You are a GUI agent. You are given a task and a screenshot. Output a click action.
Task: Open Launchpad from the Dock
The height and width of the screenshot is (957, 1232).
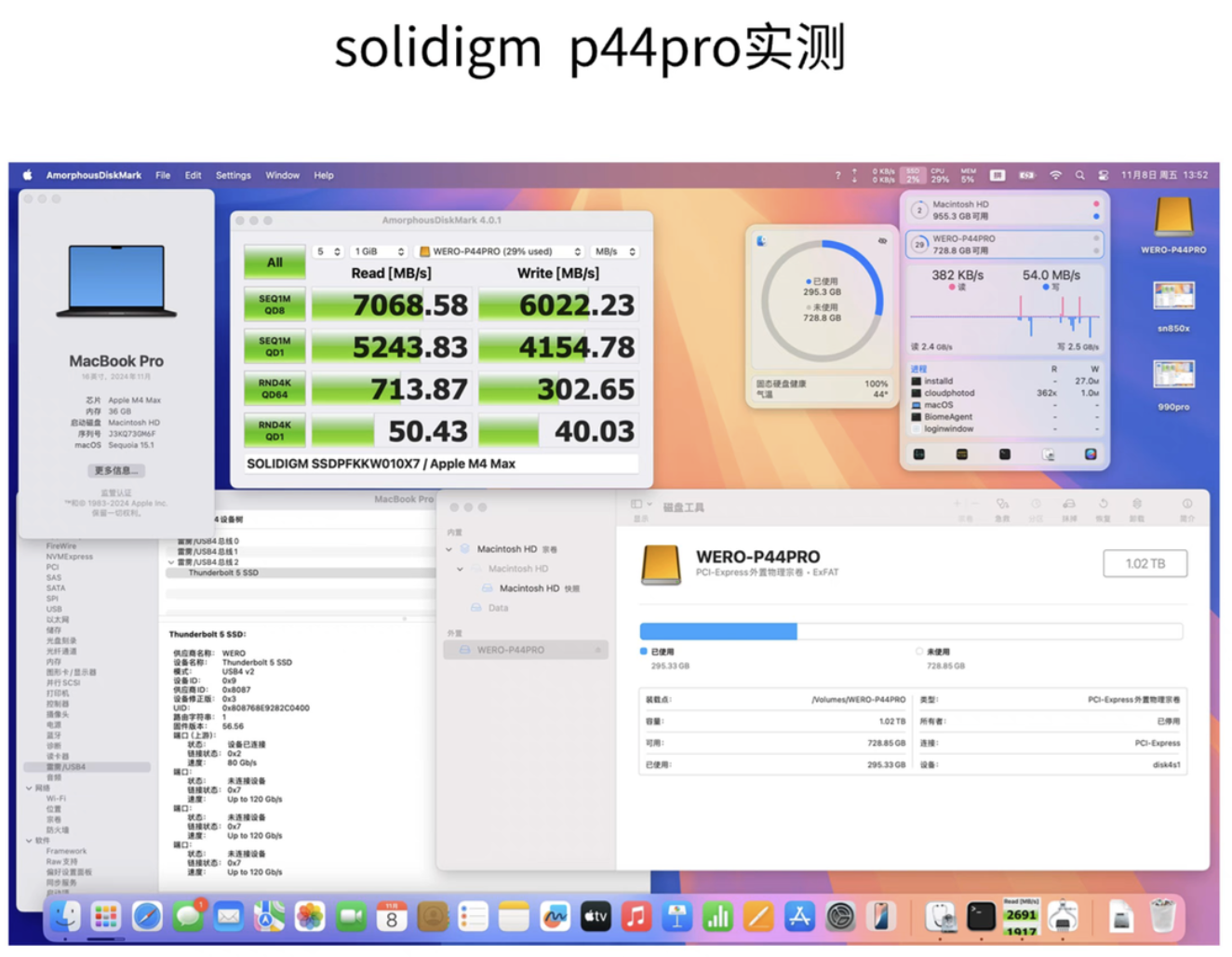click(106, 917)
